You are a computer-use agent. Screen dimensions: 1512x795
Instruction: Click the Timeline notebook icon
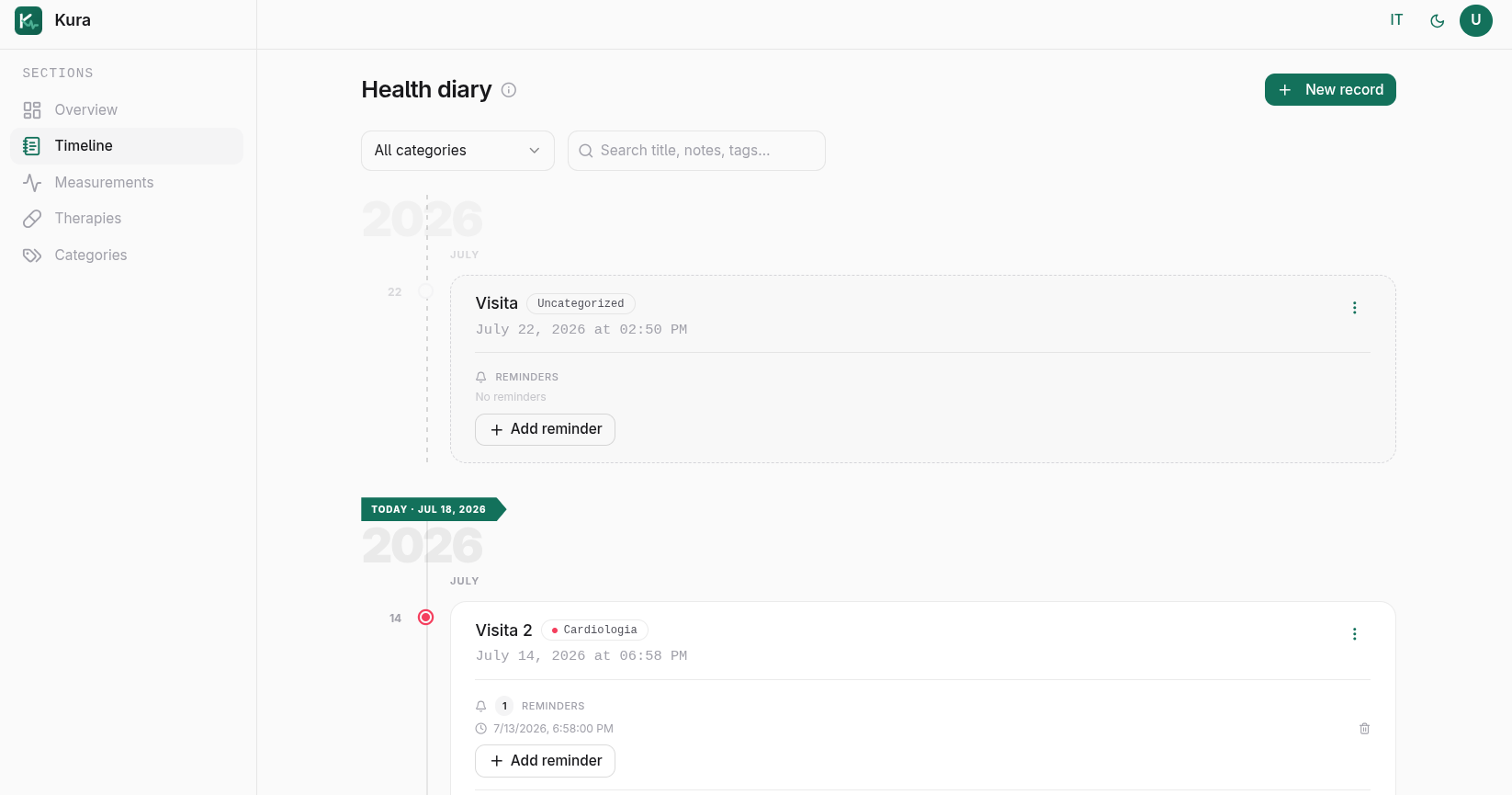coord(32,146)
